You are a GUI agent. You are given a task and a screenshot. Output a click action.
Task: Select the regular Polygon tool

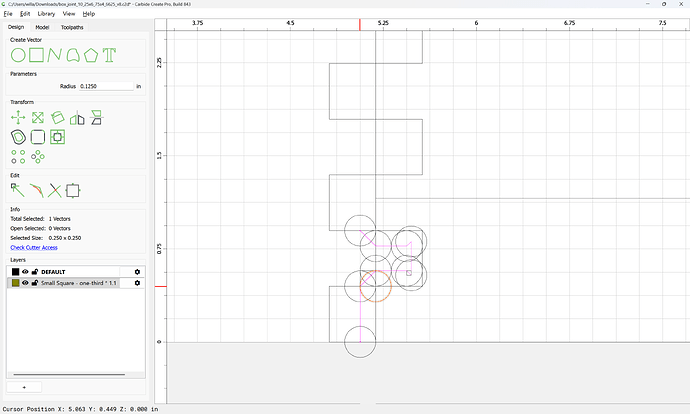91,55
